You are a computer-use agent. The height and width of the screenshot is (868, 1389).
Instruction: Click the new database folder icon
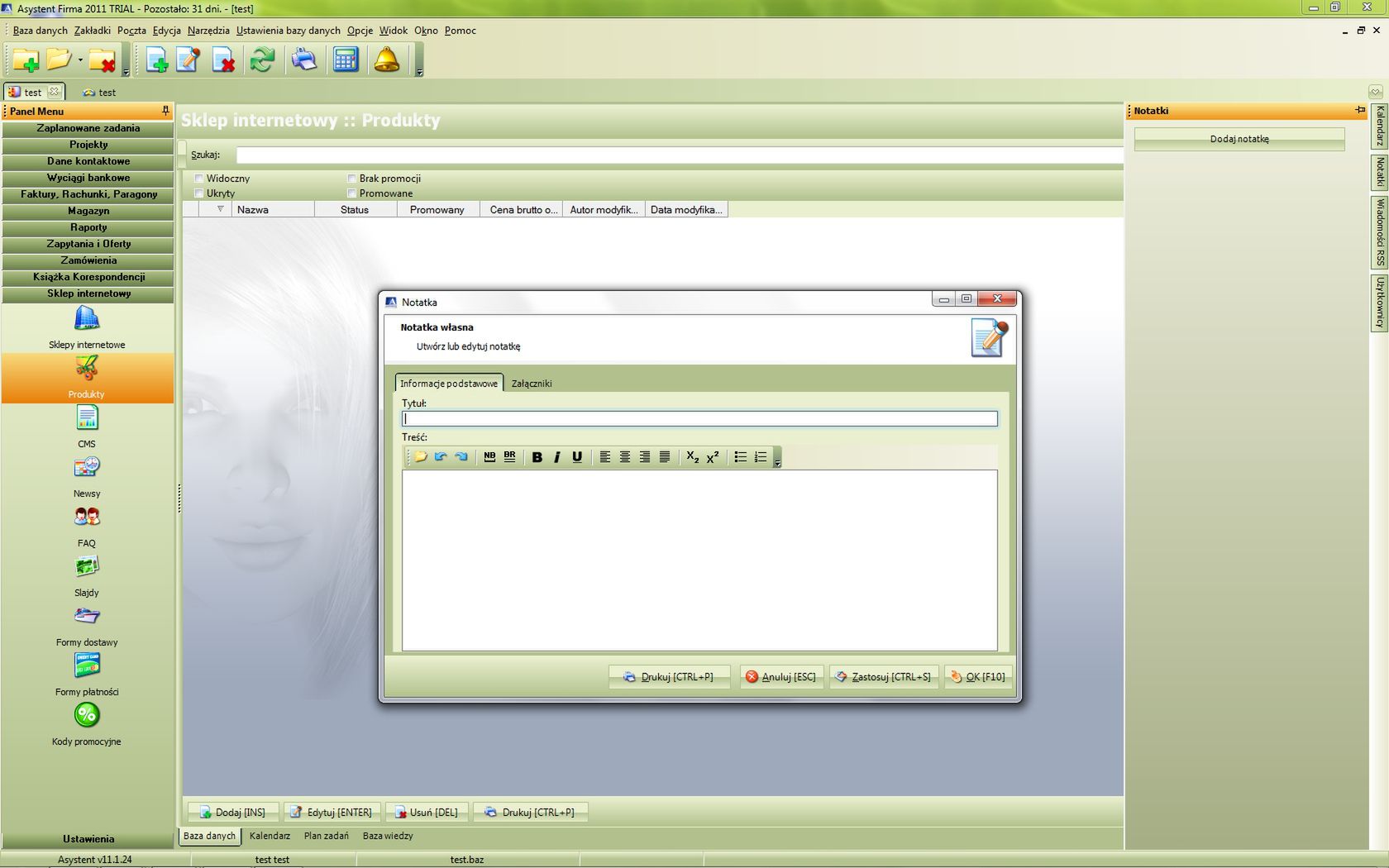[x=26, y=60]
